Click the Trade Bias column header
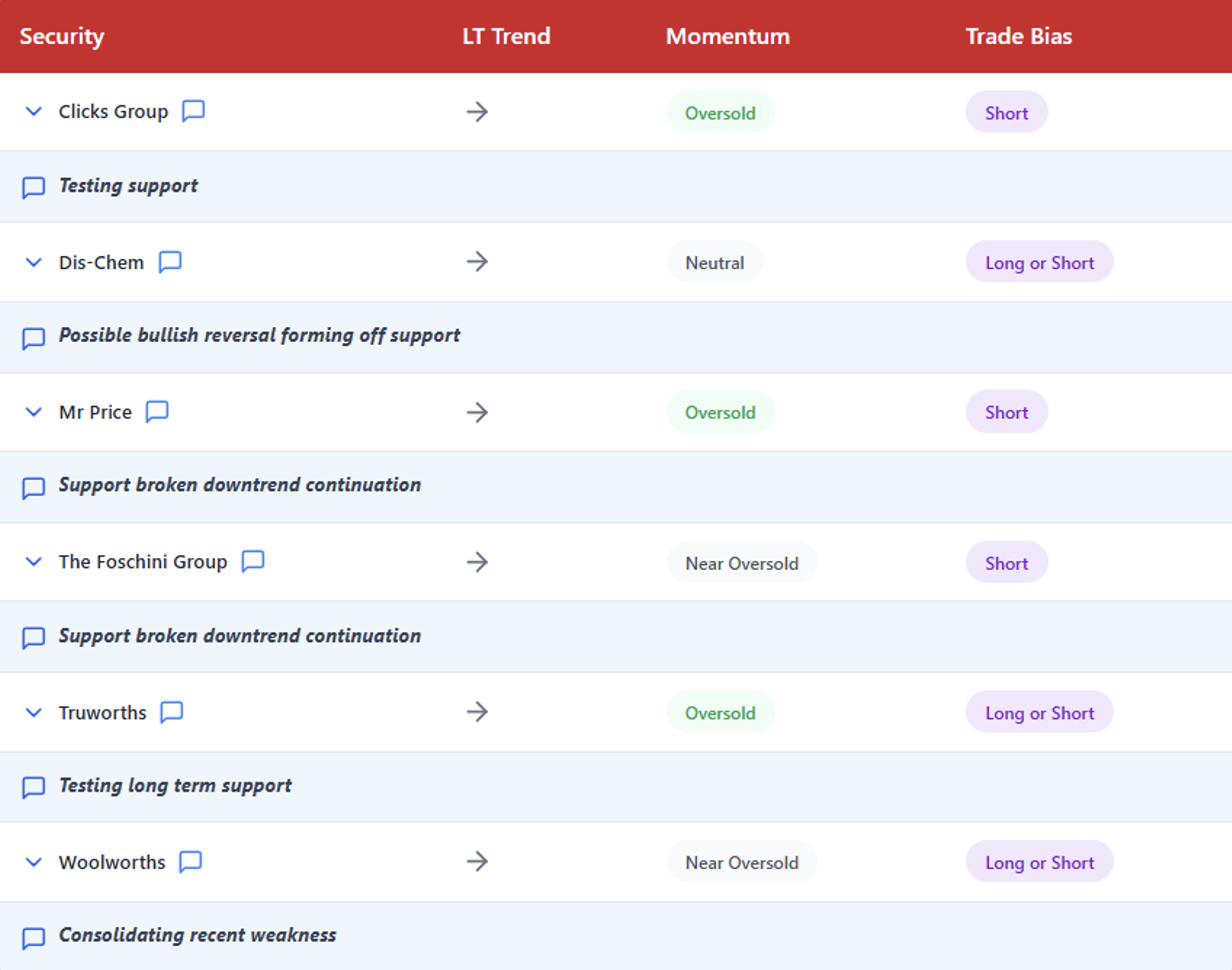Viewport: 1232px width, 970px height. 1019,36
